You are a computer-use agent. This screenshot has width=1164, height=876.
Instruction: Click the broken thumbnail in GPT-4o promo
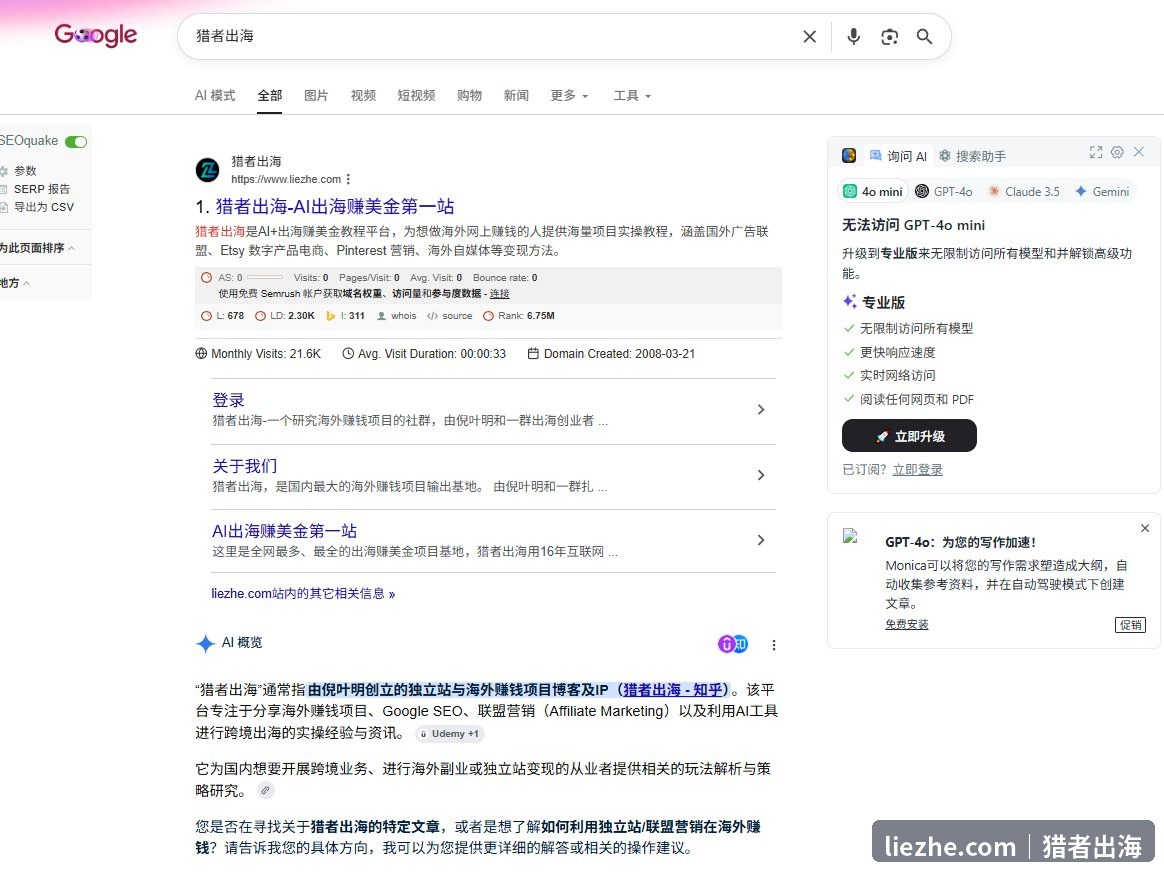click(851, 535)
